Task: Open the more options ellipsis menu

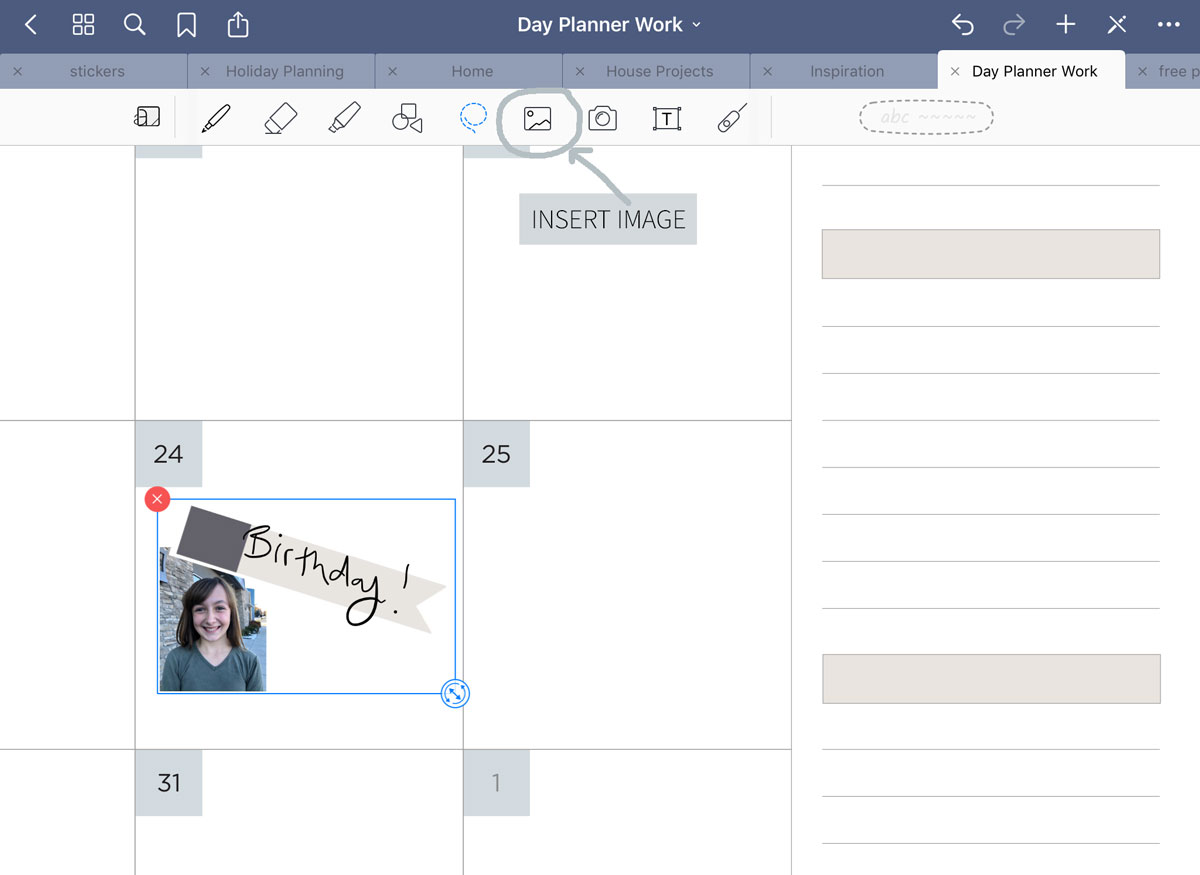Action: coord(1169,25)
